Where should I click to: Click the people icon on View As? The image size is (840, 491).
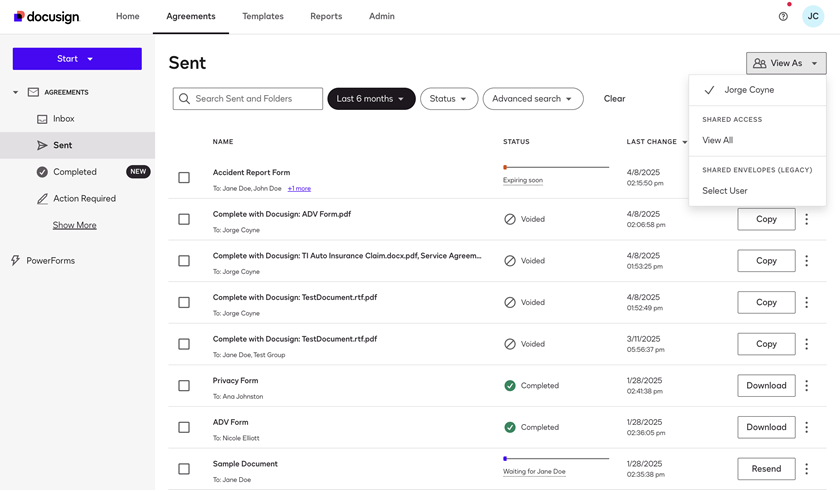point(759,63)
